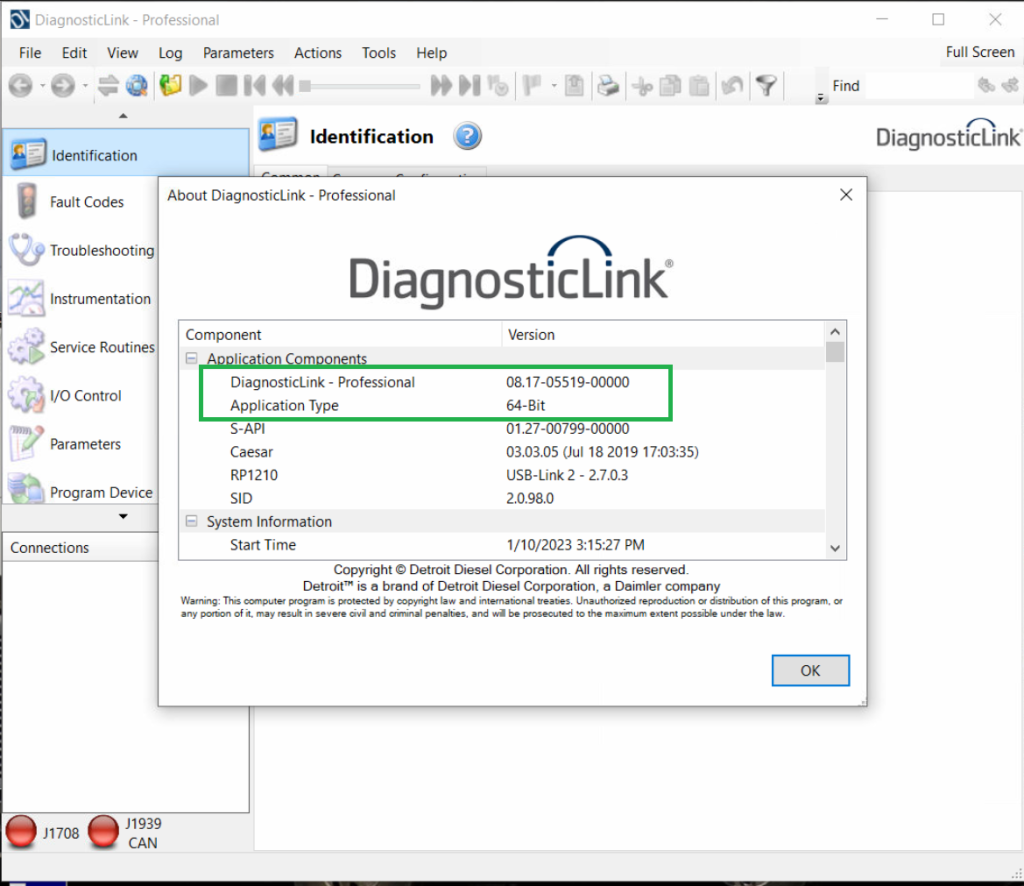Click the OK button in About dialog
The width and height of the screenshot is (1024, 886).
[x=810, y=671]
